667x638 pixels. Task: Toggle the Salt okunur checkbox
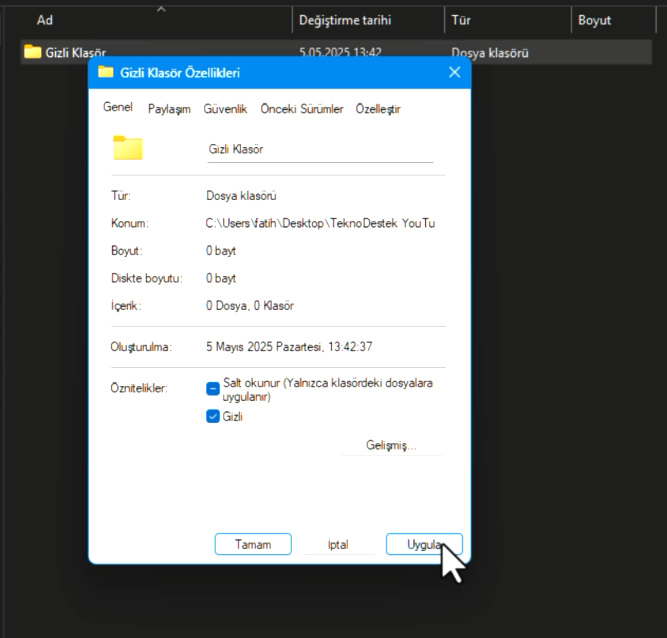(213, 389)
